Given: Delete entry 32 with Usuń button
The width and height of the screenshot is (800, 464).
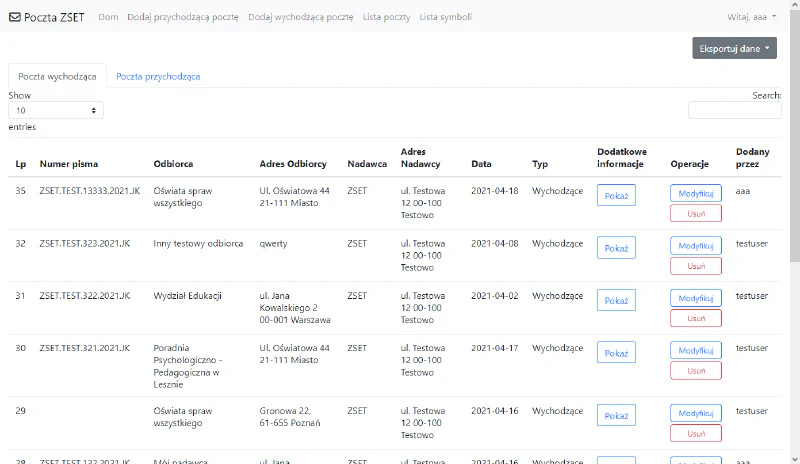Looking at the screenshot, I should pos(695,266).
